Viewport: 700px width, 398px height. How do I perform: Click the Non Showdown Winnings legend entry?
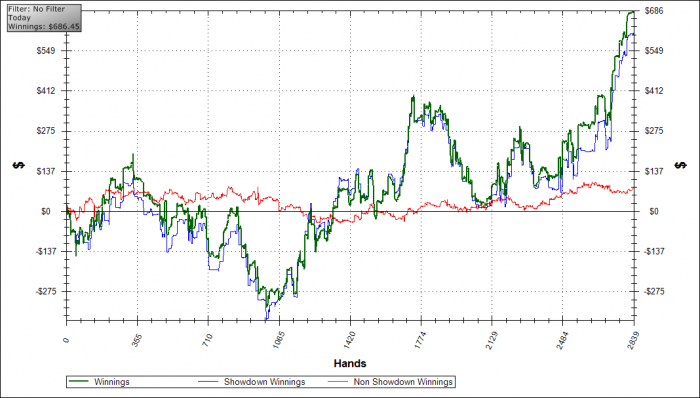[391, 382]
